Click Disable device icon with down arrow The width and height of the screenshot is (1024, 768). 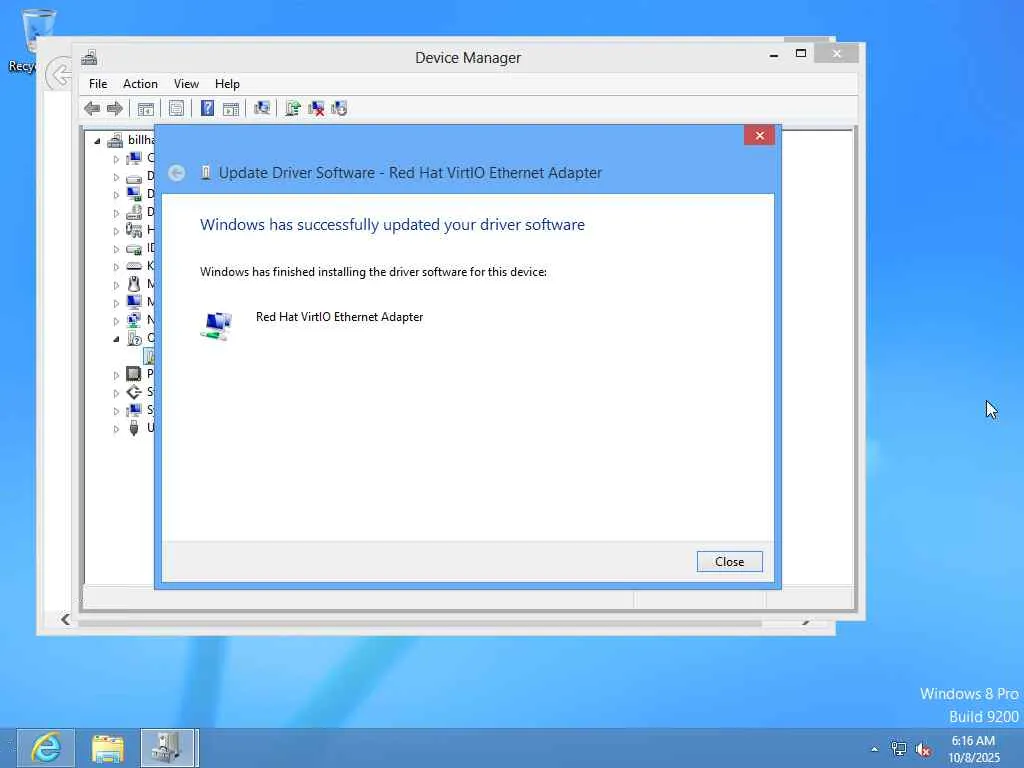coord(339,108)
